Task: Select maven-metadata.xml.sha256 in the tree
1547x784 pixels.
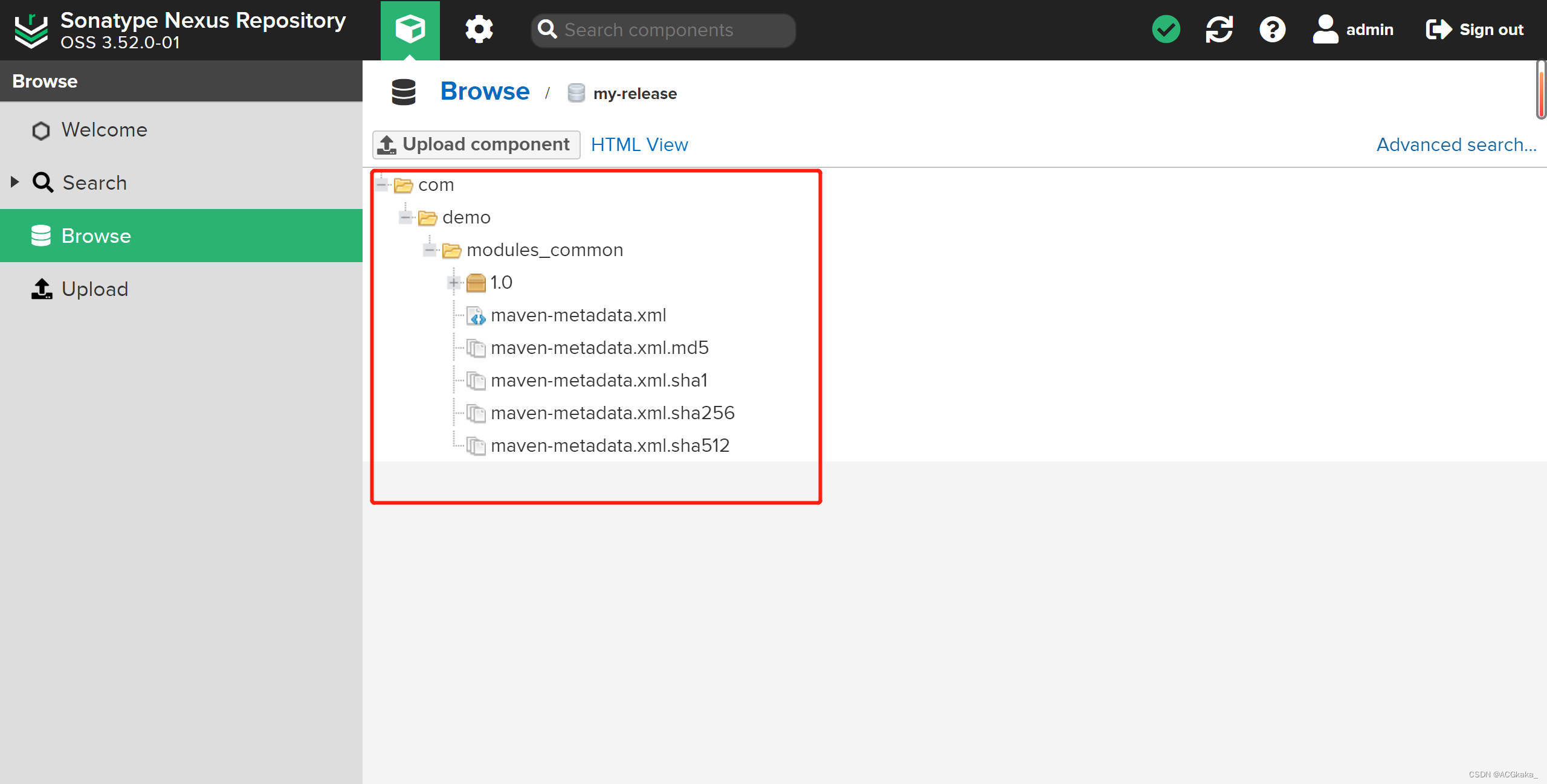Action: 612,413
